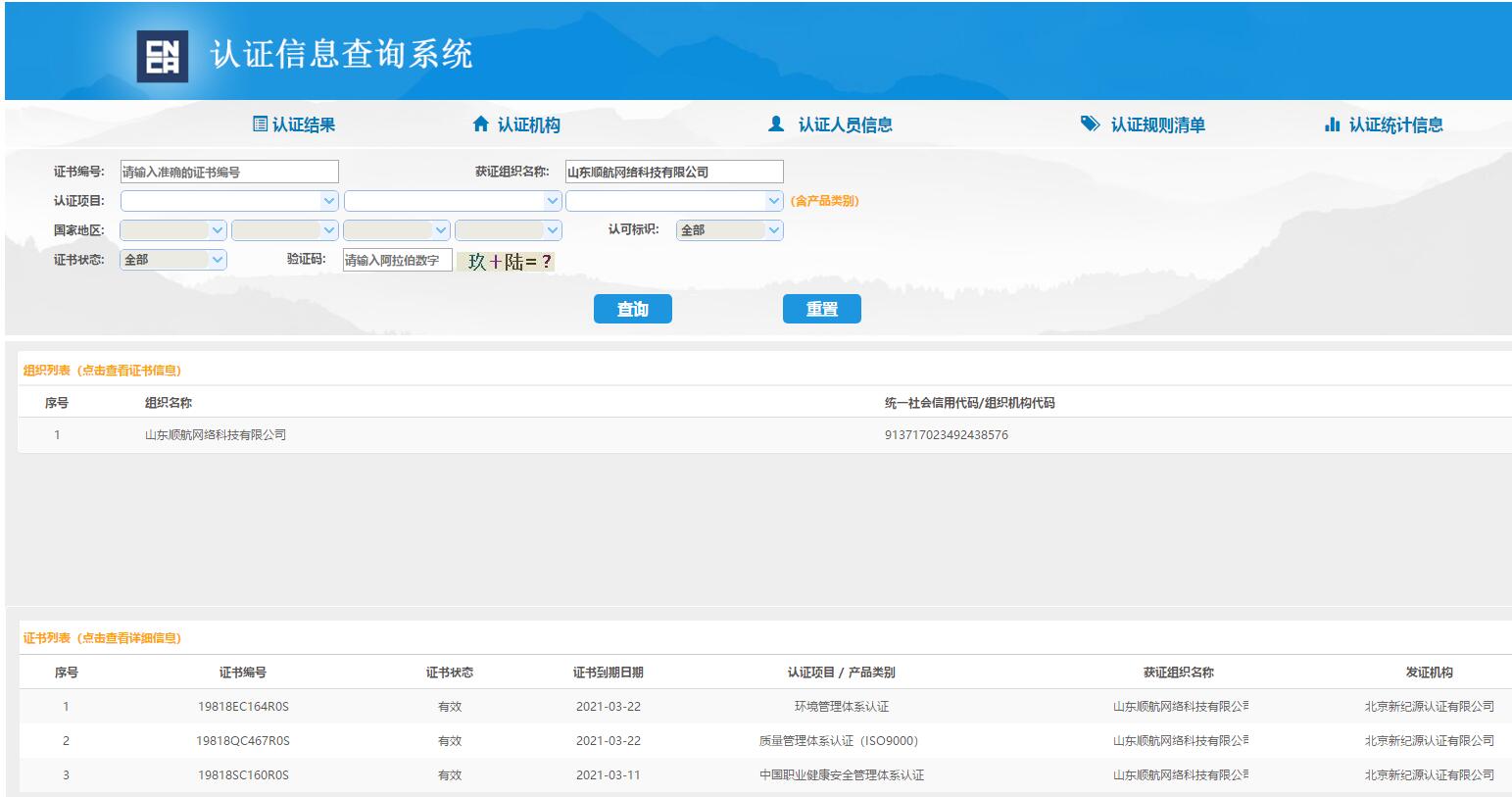The image size is (1512, 797).
Task: Click the 重置 button
Action: coord(822,309)
